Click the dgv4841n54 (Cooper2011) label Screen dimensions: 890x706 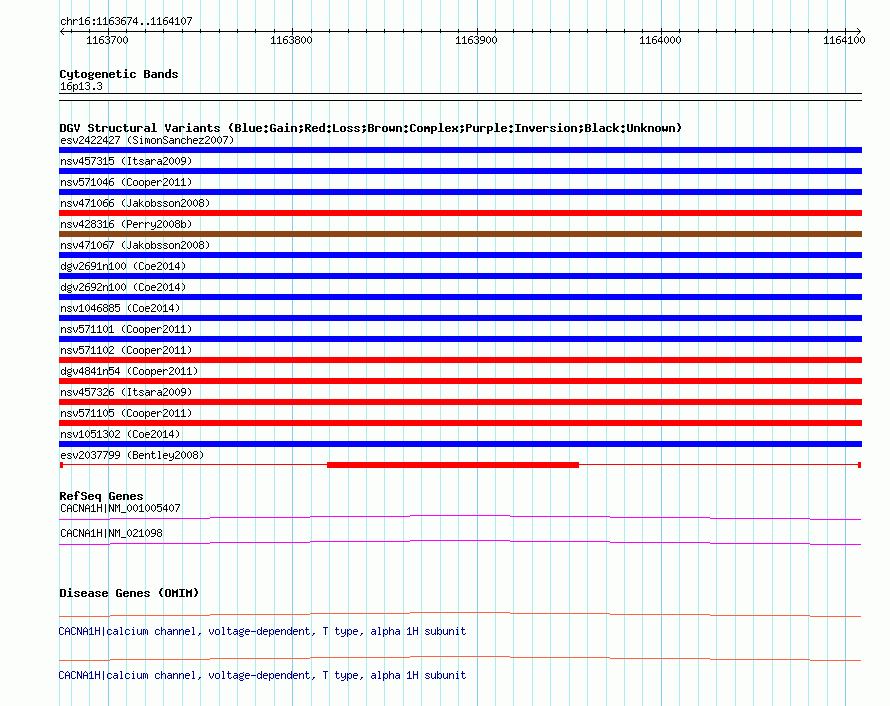tap(129, 371)
